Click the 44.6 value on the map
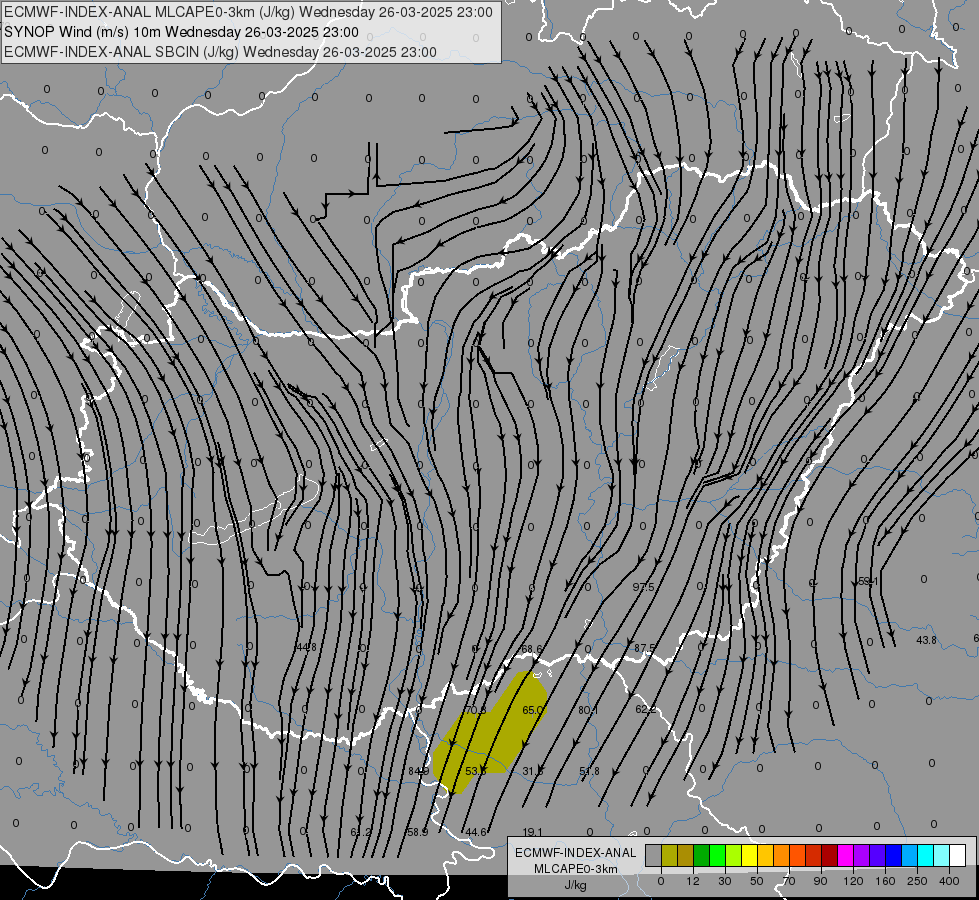The height and width of the screenshot is (900, 979). coord(476,833)
